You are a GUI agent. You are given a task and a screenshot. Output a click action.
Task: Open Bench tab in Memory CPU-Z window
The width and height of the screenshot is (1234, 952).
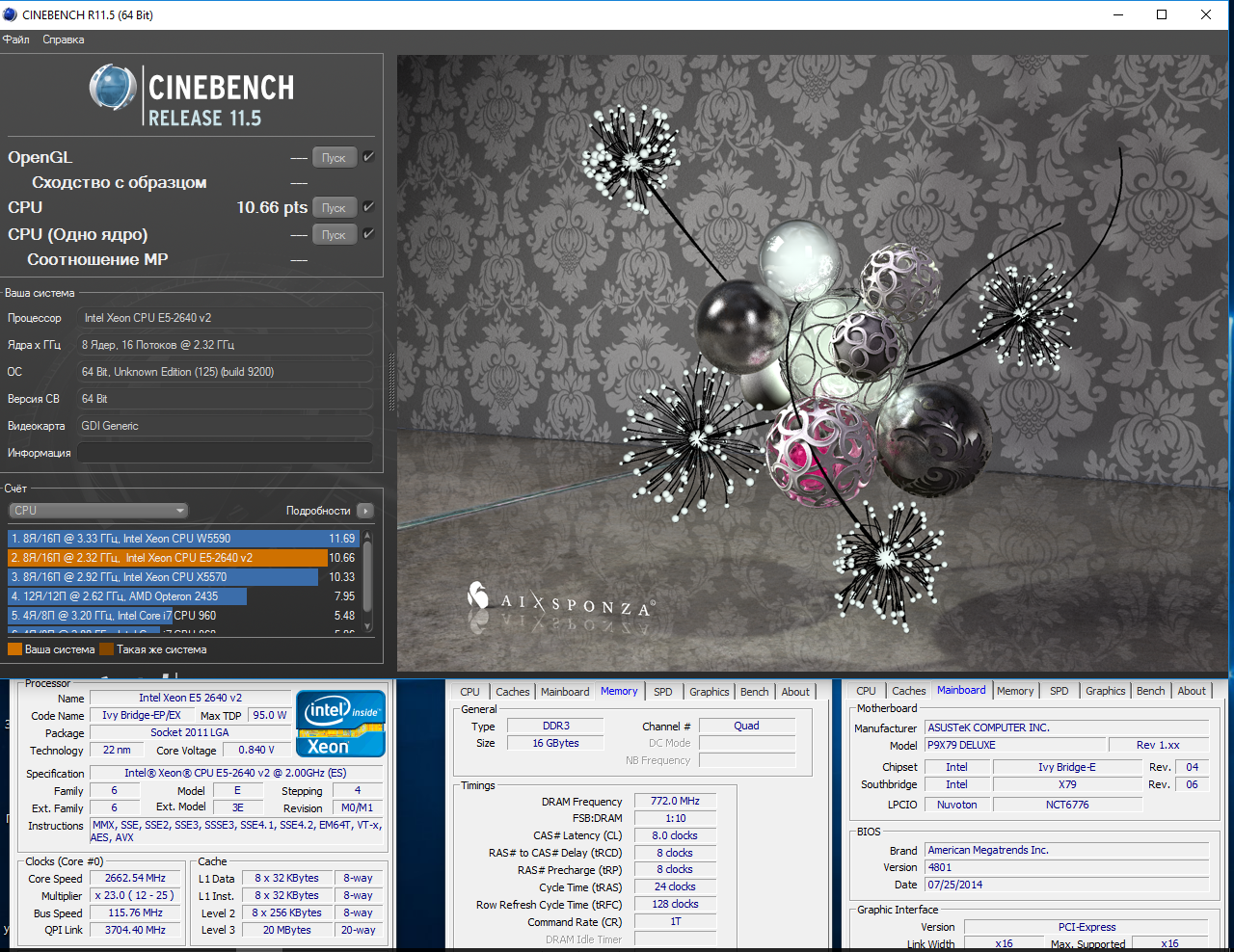point(755,692)
